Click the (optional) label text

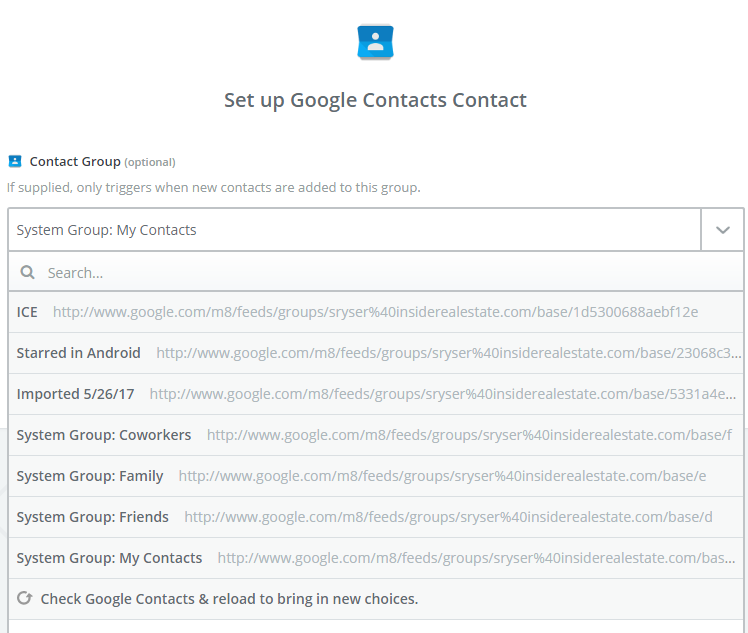tap(150, 162)
